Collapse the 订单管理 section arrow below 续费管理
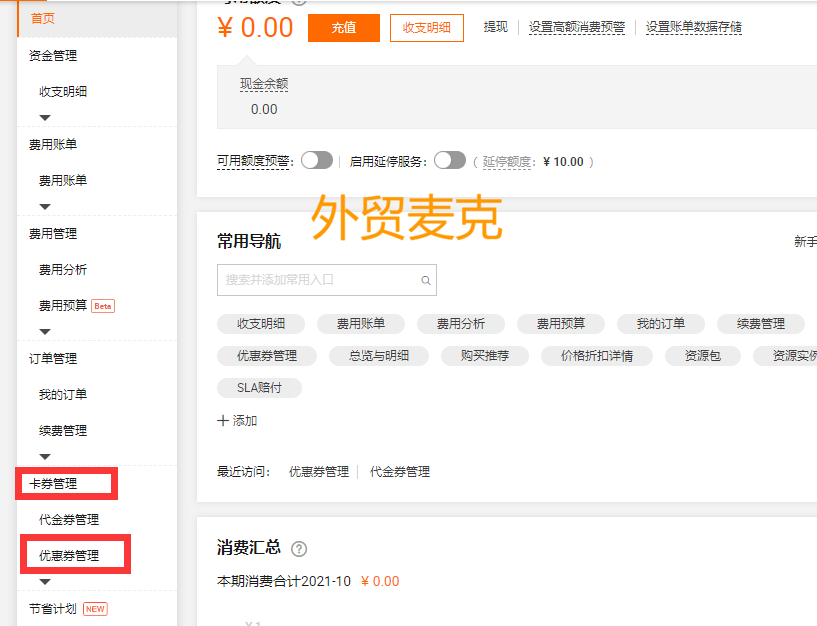Screen dimensions: 817x626 click(44, 457)
